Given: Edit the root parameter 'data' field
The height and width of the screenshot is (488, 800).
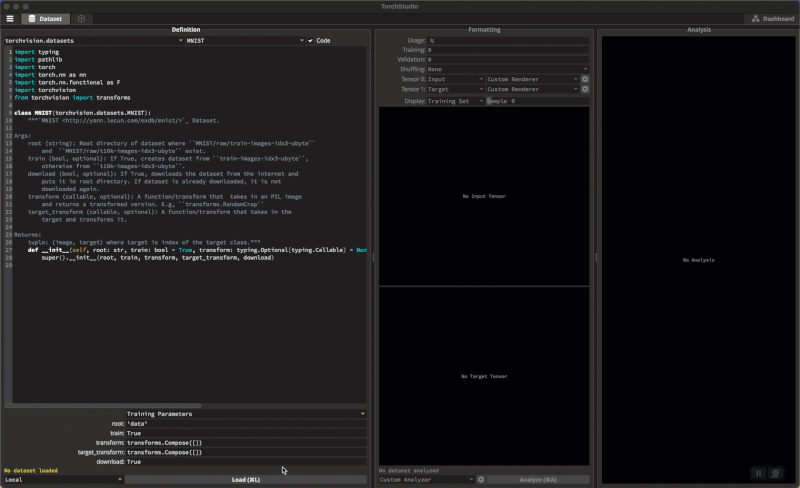Looking at the screenshot, I should [246, 424].
